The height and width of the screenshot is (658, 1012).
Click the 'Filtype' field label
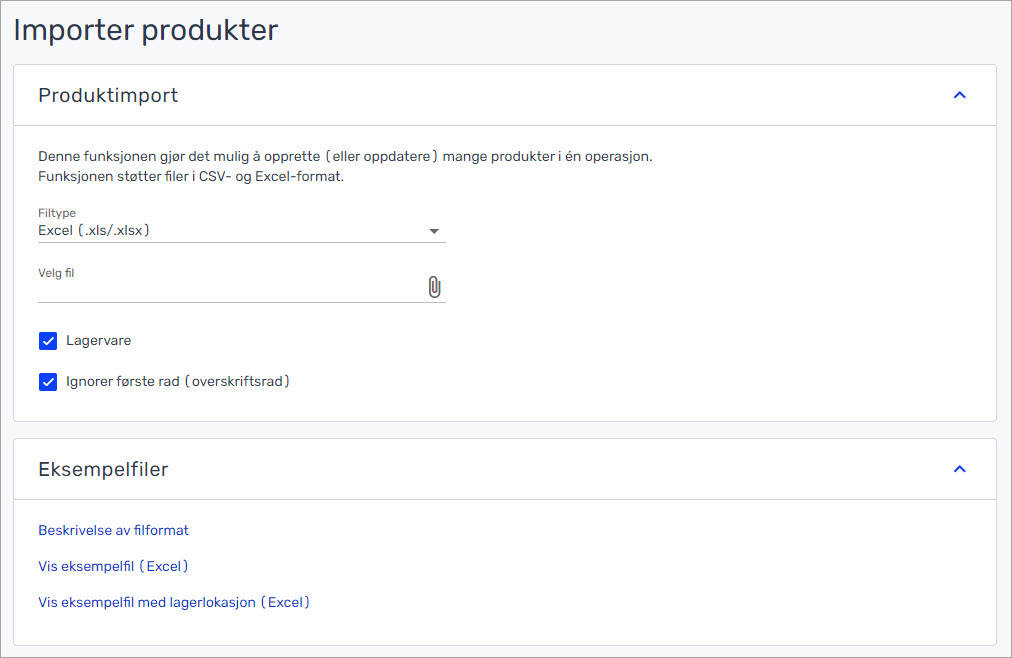click(x=57, y=213)
